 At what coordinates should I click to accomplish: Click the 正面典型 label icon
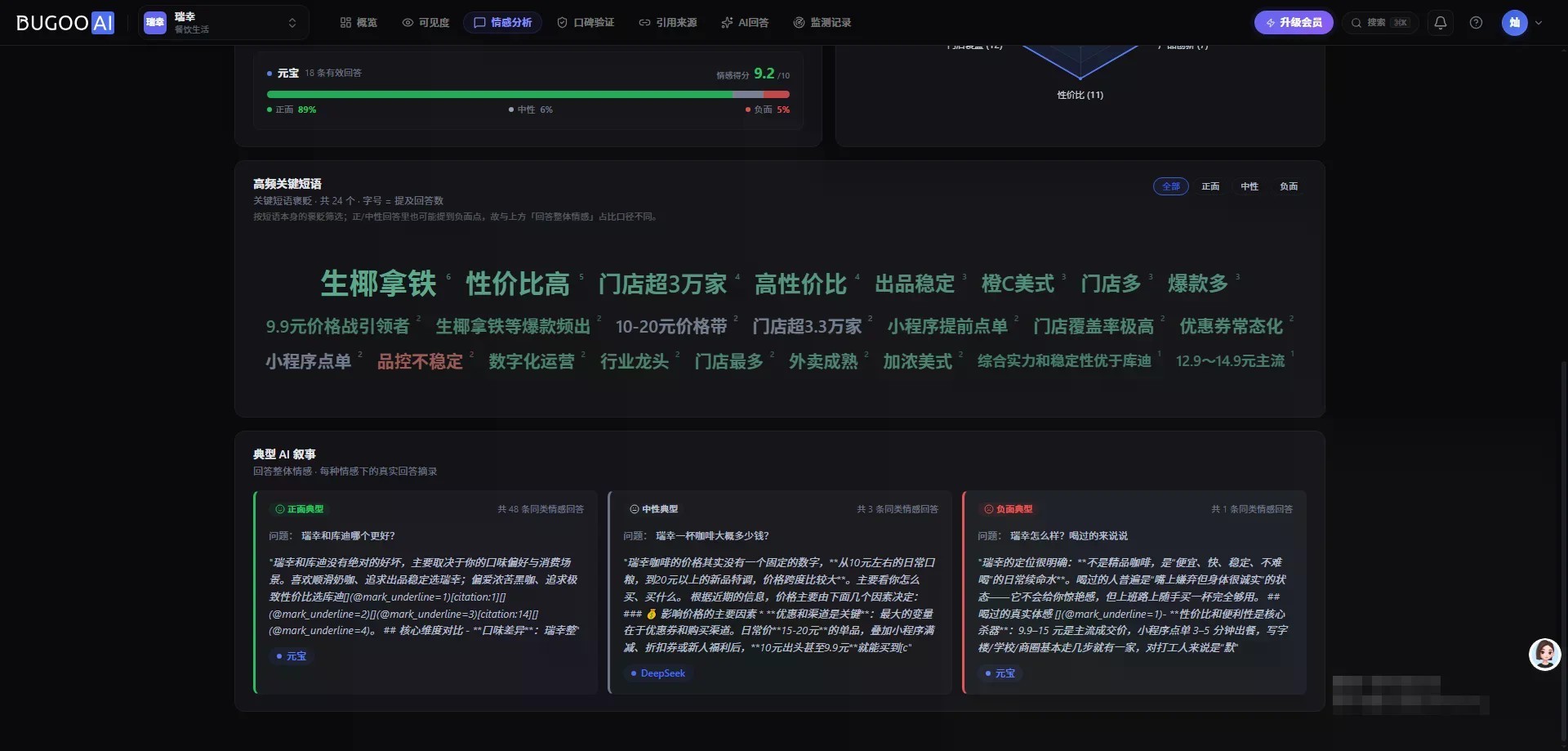(280, 509)
